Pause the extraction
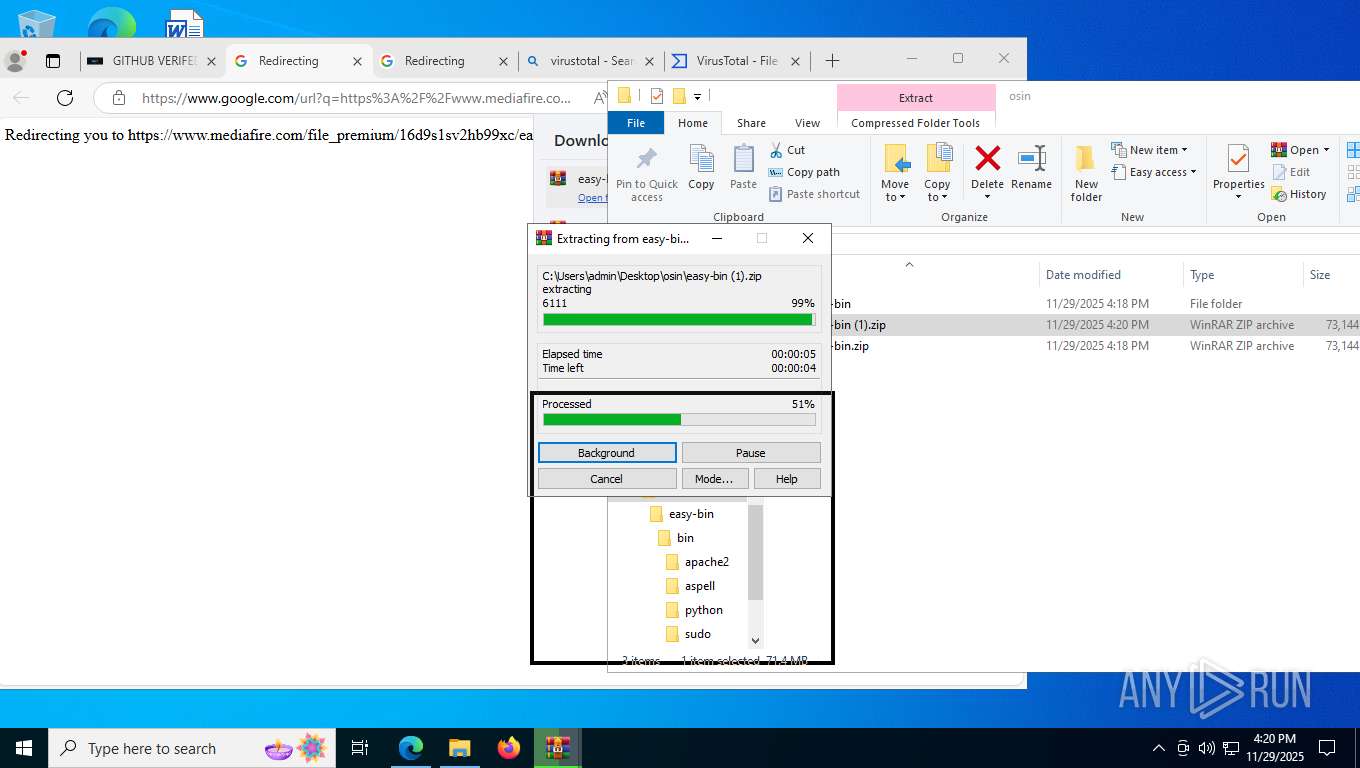 [751, 453]
